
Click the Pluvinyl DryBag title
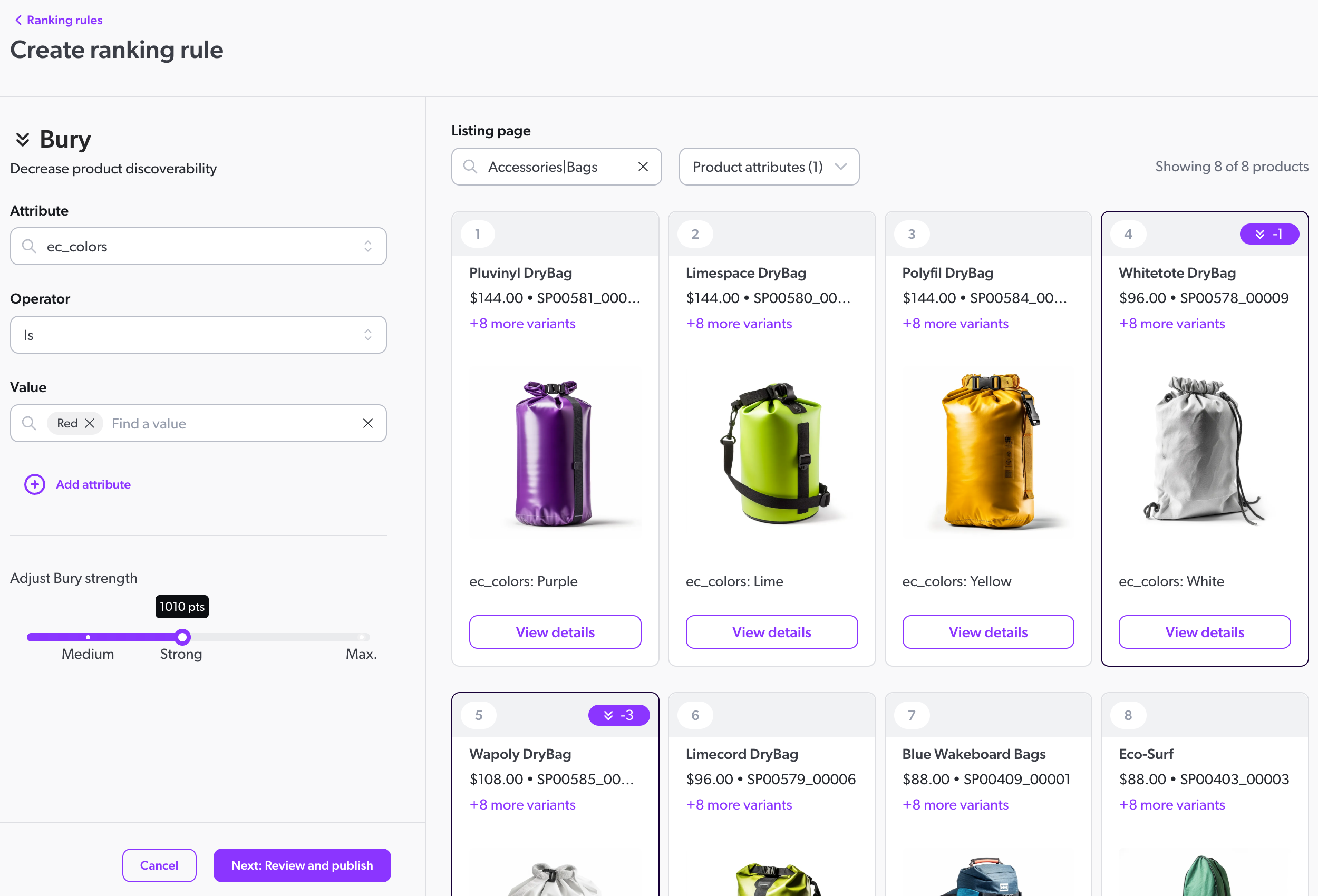click(520, 273)
